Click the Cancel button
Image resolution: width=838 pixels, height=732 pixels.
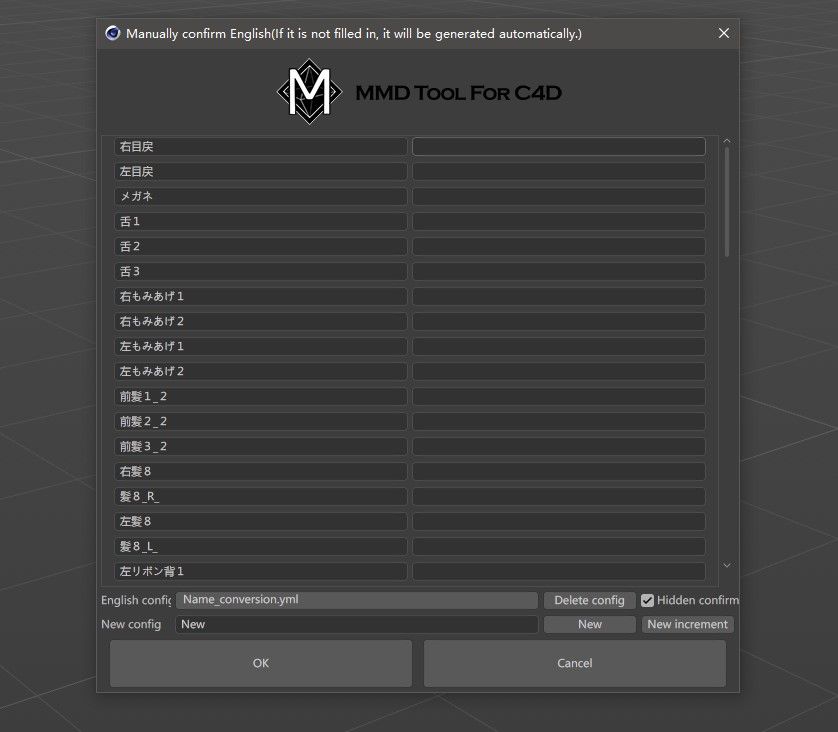pyautogui.click(x=575, y=663)
